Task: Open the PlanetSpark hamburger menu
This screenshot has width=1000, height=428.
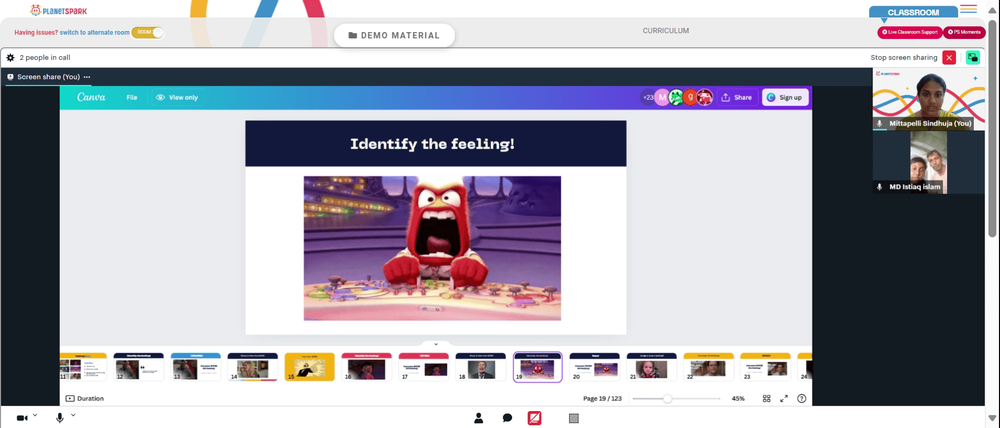Action: (x=968, y=9)
